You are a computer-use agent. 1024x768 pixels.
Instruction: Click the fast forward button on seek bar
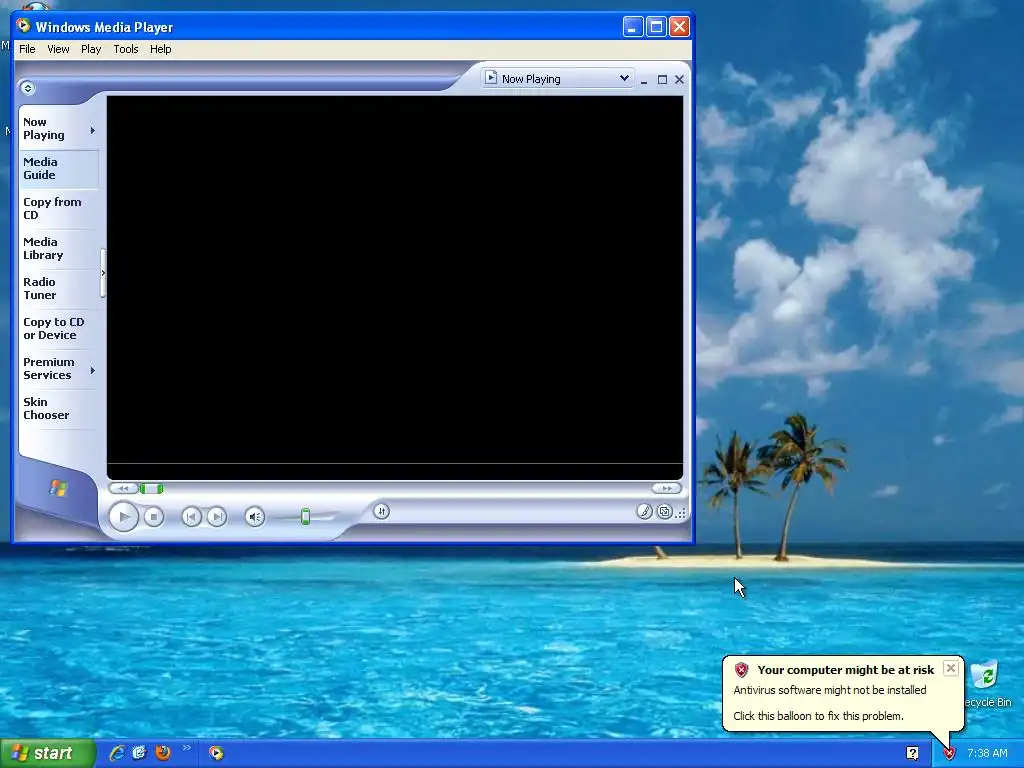coord(666,488)
